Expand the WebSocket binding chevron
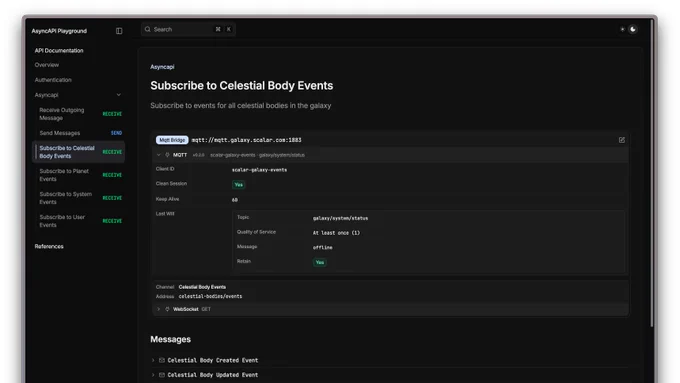This screenshot has height=383, width=680. tap(158, 309)
